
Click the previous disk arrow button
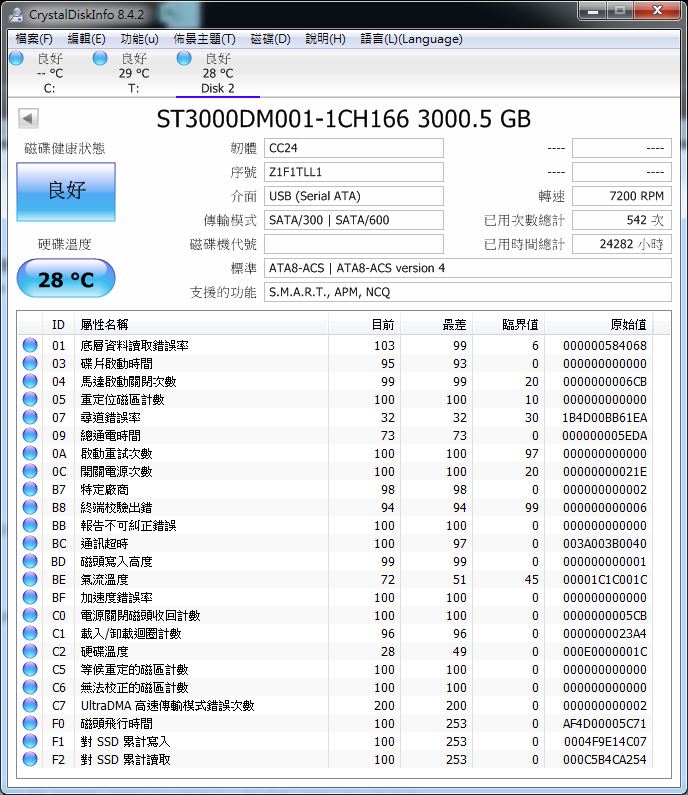pos(28,119)
